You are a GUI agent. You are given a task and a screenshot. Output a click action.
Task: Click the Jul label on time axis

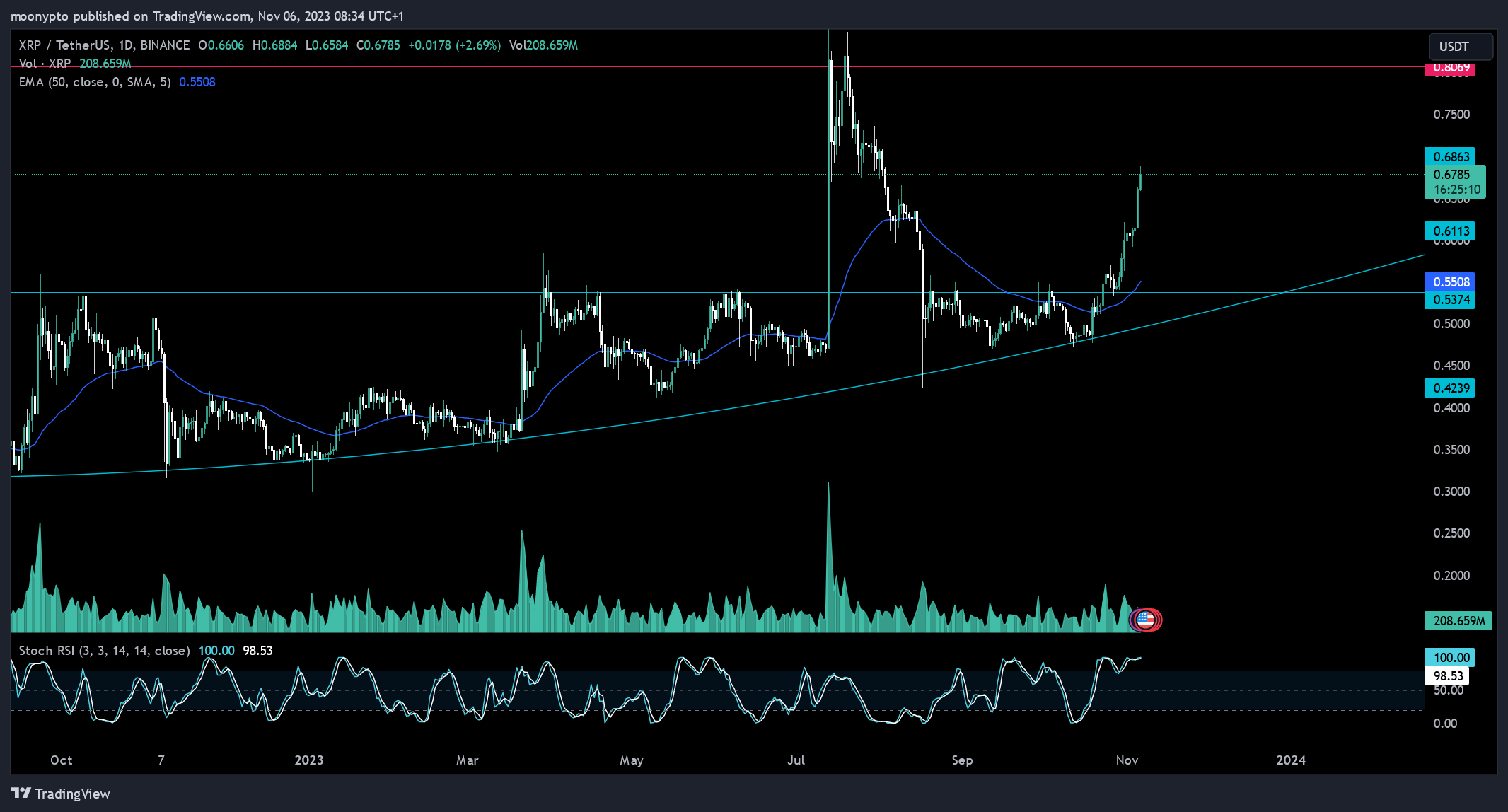pos(796,760)
